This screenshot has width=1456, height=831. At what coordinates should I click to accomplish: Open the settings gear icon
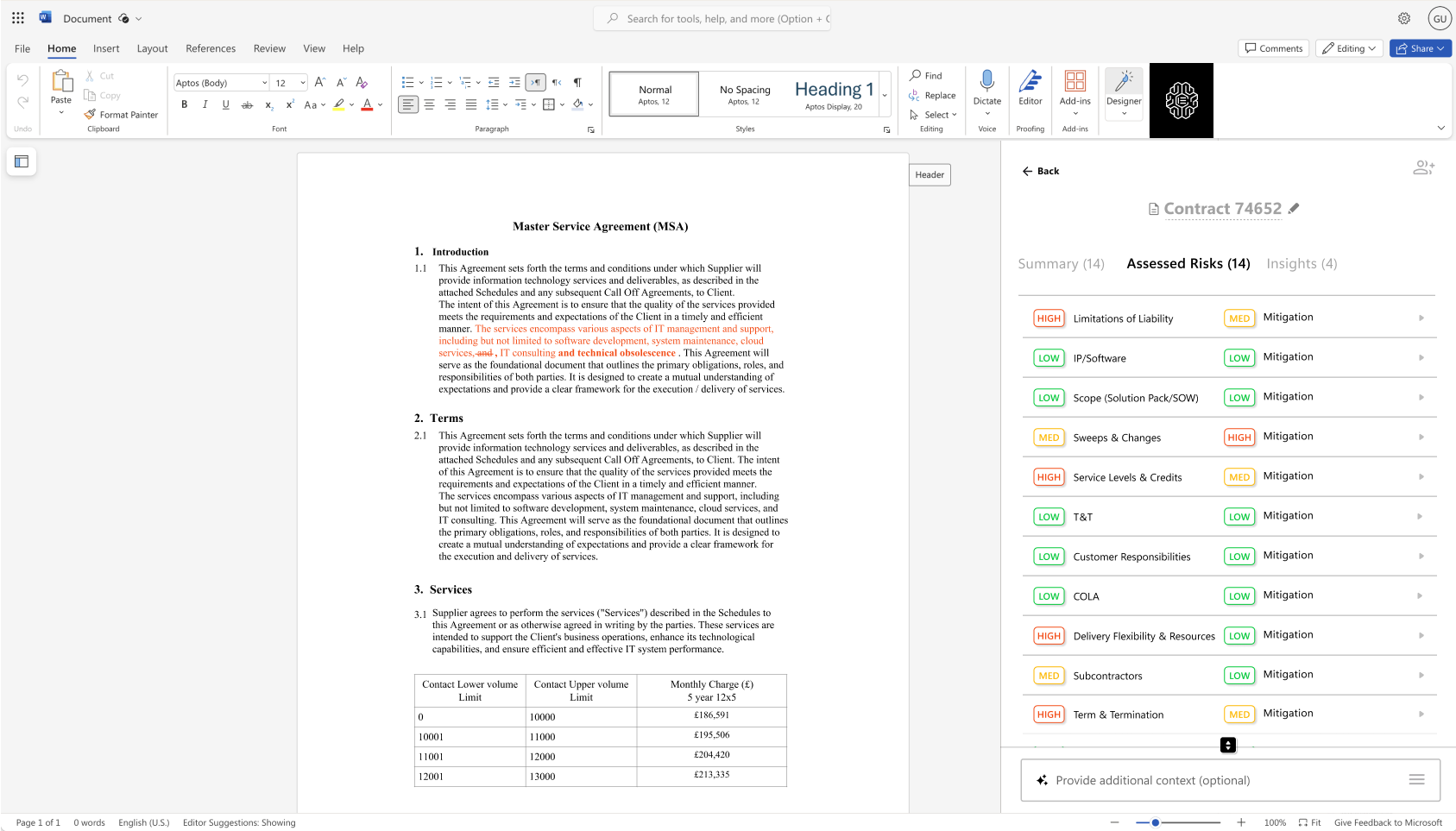pyautogui.click(x=1404, y=18)
